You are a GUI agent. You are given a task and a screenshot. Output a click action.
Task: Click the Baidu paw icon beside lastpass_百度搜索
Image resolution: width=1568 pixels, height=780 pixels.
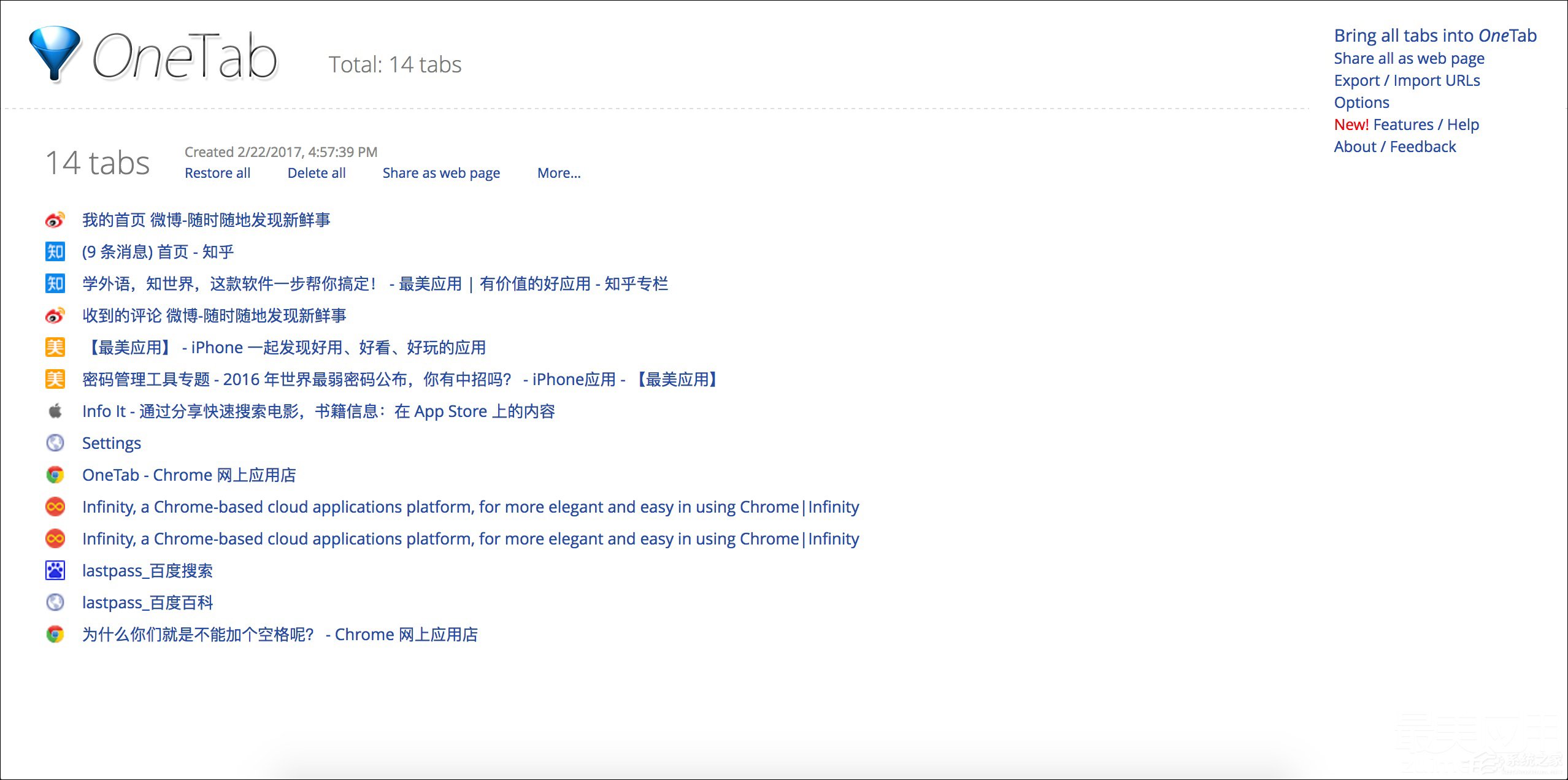pyautogui.click(x=55, y=571)
